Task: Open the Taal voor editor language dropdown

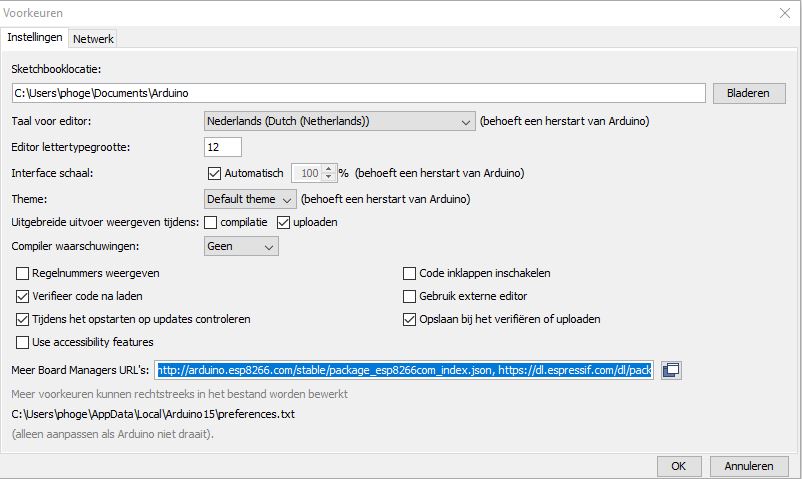Action: (x=340, y=121)
